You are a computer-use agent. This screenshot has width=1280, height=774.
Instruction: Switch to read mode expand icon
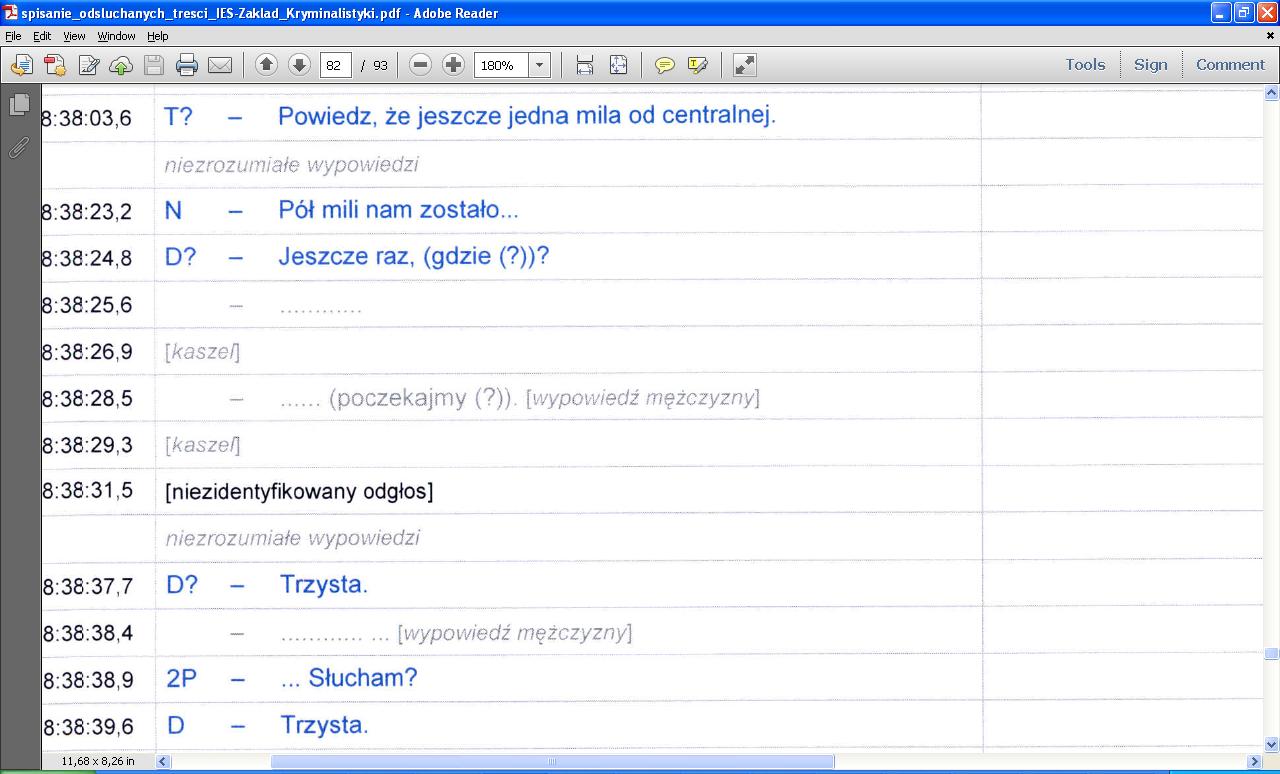click(x=744, y=65)
